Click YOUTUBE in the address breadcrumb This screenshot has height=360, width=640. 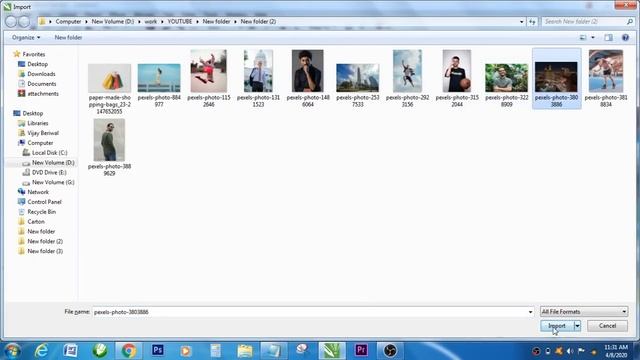[x=180, y=22]
